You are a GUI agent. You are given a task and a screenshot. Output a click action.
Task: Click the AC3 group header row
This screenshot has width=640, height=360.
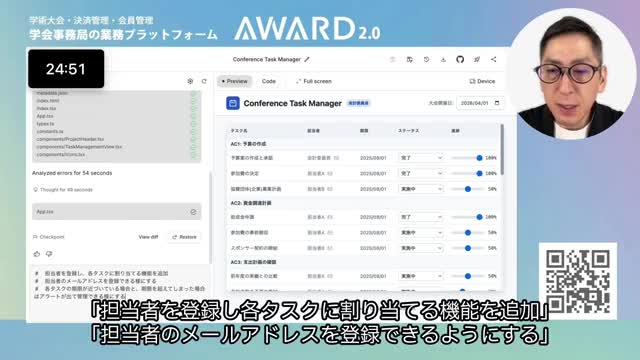pyautogui.click(x=363, y=262)
